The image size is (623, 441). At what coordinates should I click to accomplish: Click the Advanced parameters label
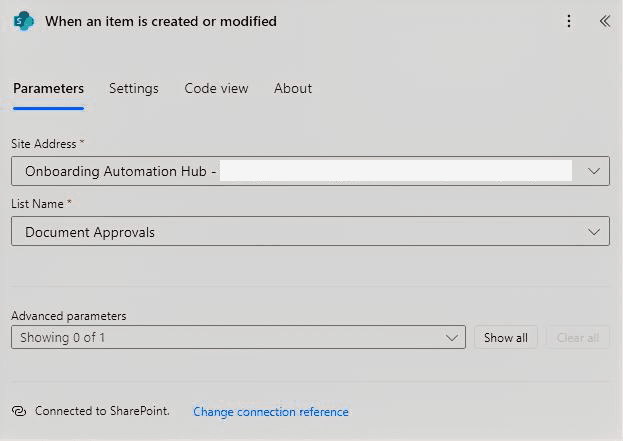click(69, 316)
